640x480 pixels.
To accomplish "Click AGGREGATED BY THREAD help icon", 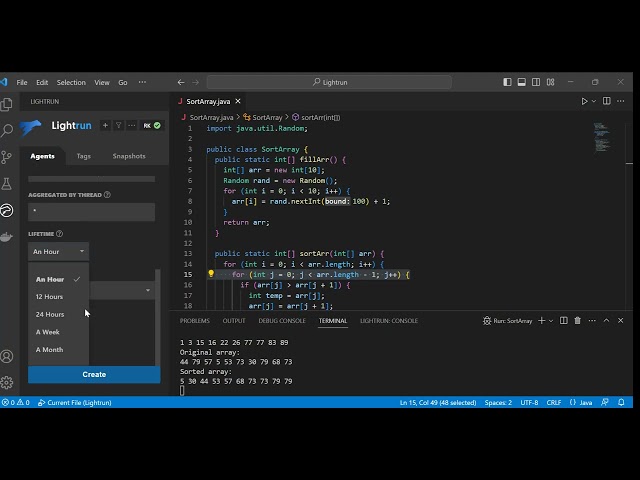I will click(107, 195).
